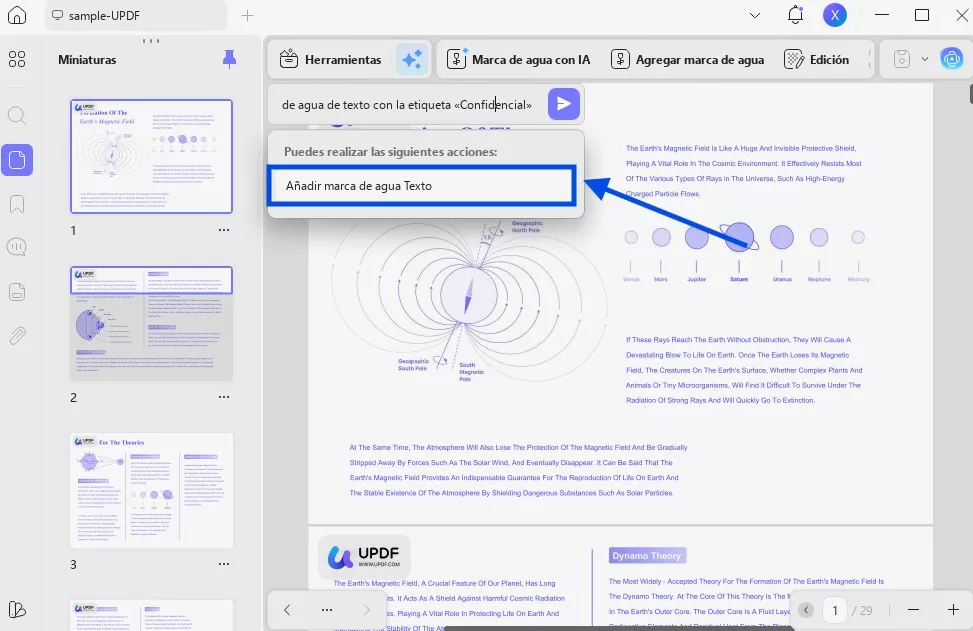Toggle the AI sparkle assistant button
The width and height of the screenshot is (973, 631).
412,60
